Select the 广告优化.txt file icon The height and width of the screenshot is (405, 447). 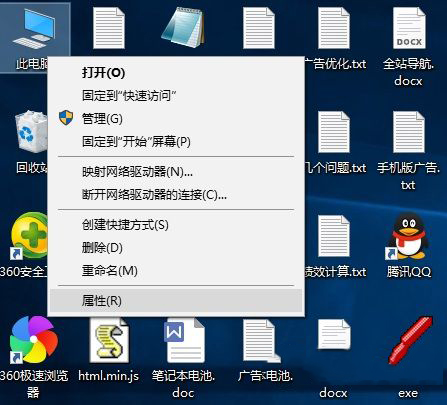334,28
